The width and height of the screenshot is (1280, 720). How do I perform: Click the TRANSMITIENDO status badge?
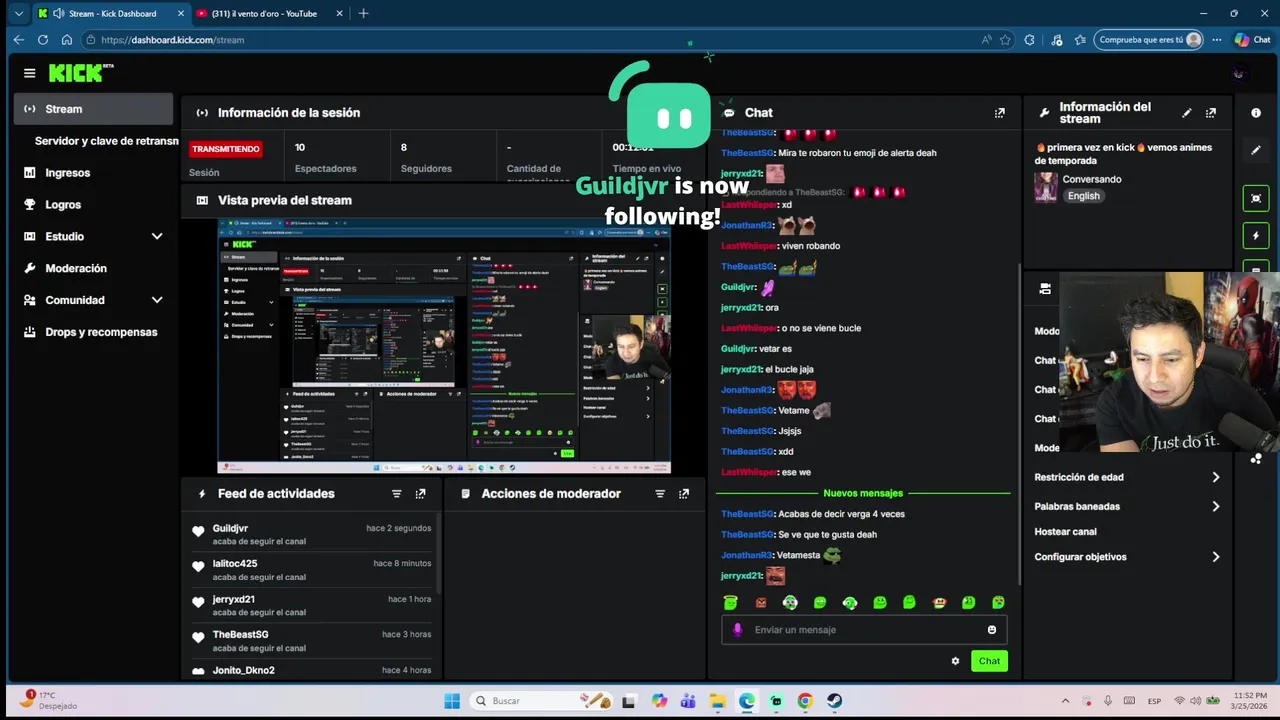click(226, 149)
